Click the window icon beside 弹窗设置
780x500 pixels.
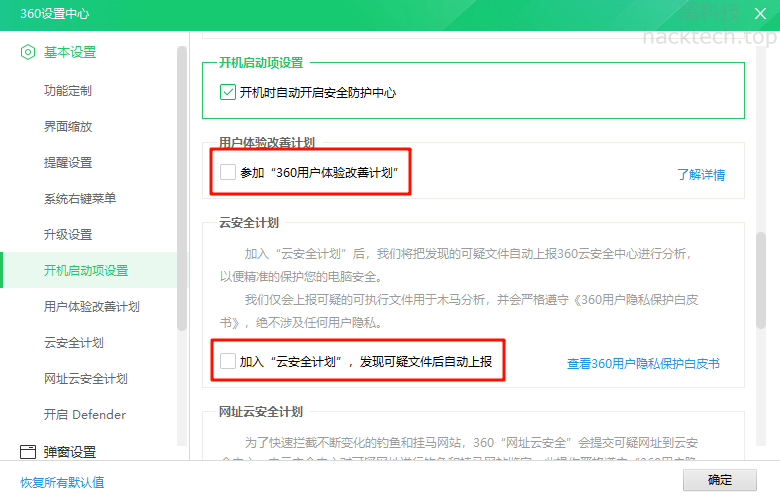(28, 452)
